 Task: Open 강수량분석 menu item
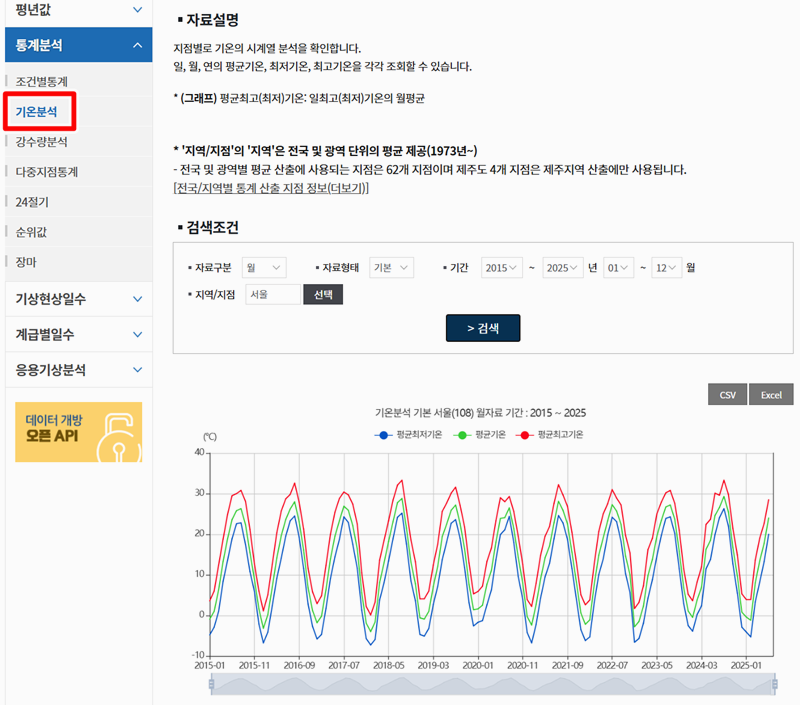click(x=41, y=142)
